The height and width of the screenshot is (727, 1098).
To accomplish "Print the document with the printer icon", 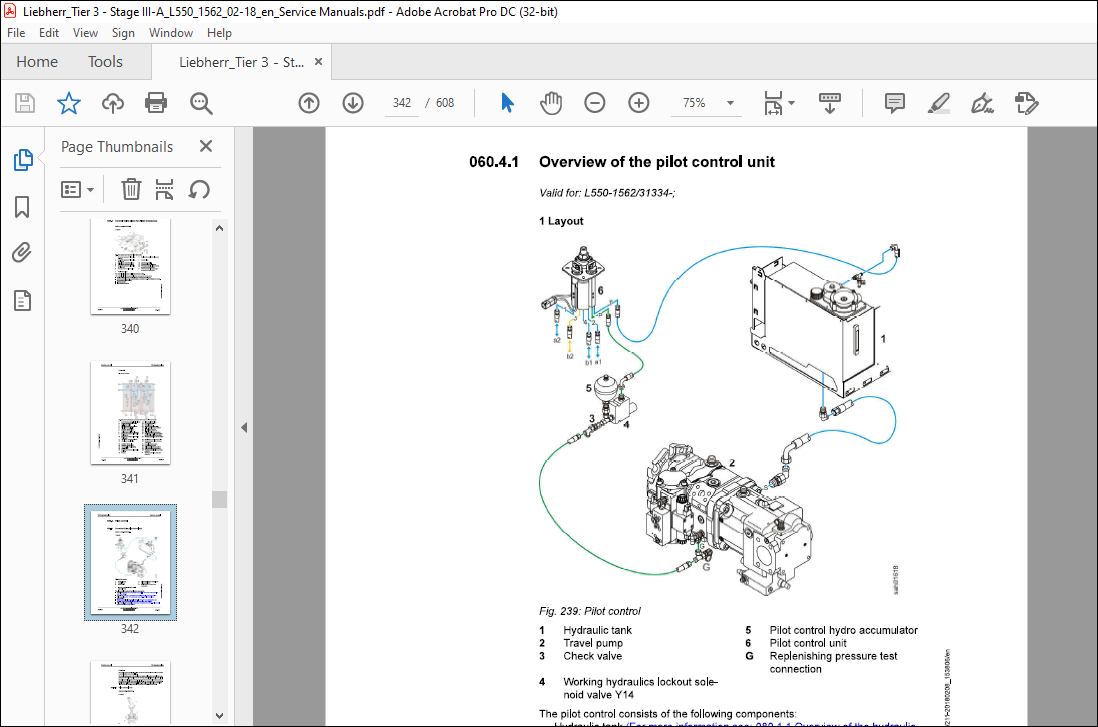I will pos(155,103).
